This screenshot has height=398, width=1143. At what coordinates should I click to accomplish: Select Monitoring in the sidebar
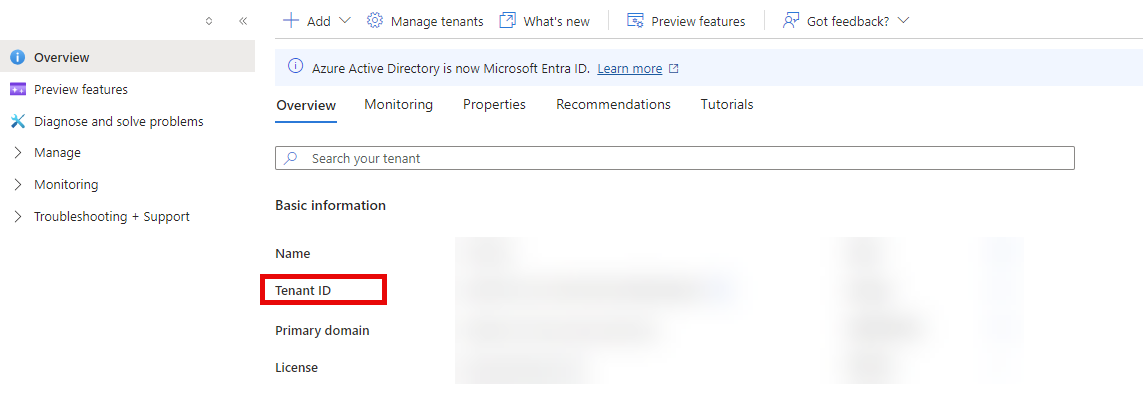(66, 185)
